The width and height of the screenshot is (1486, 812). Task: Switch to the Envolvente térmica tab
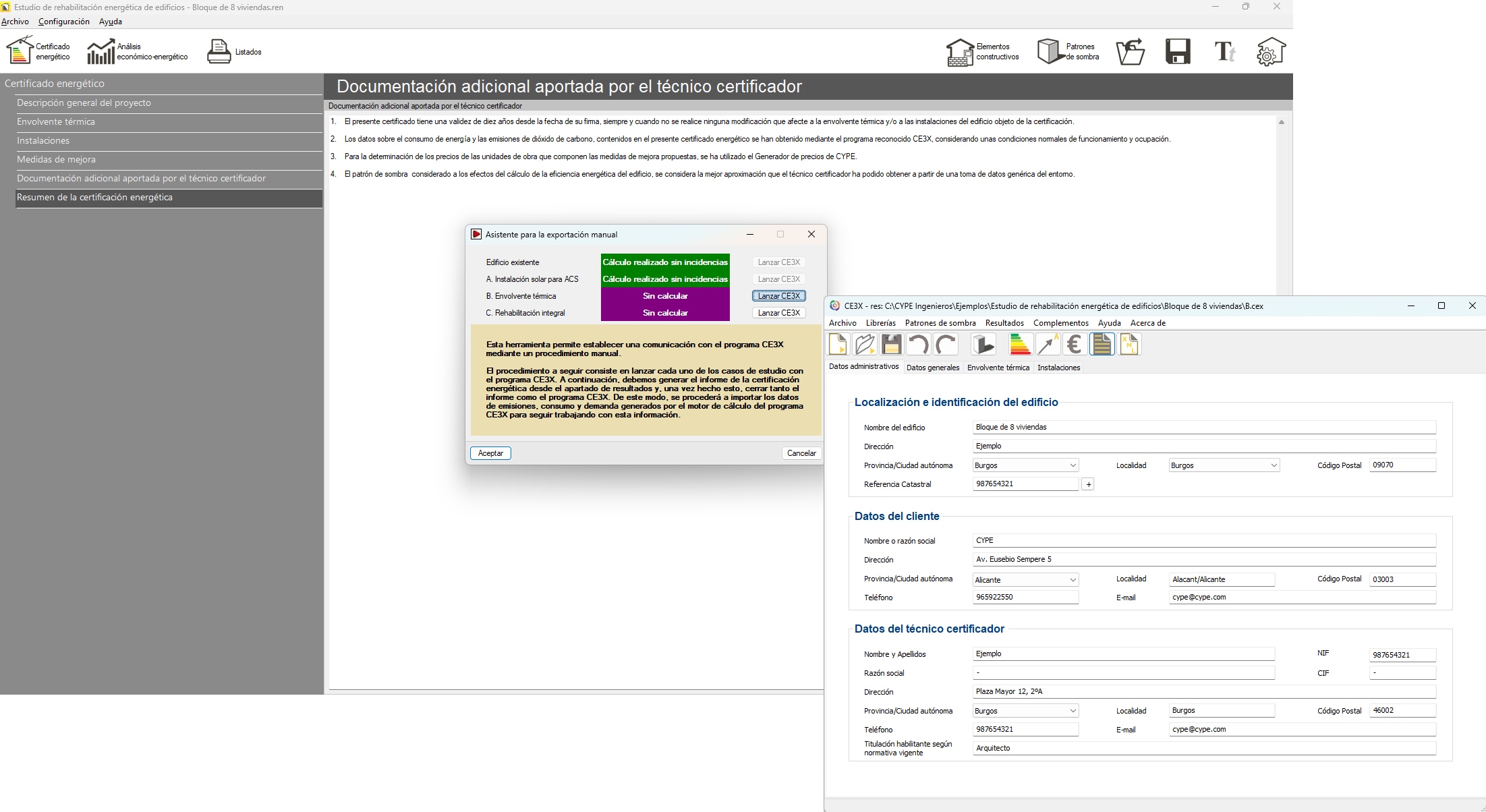coord(998,368)
